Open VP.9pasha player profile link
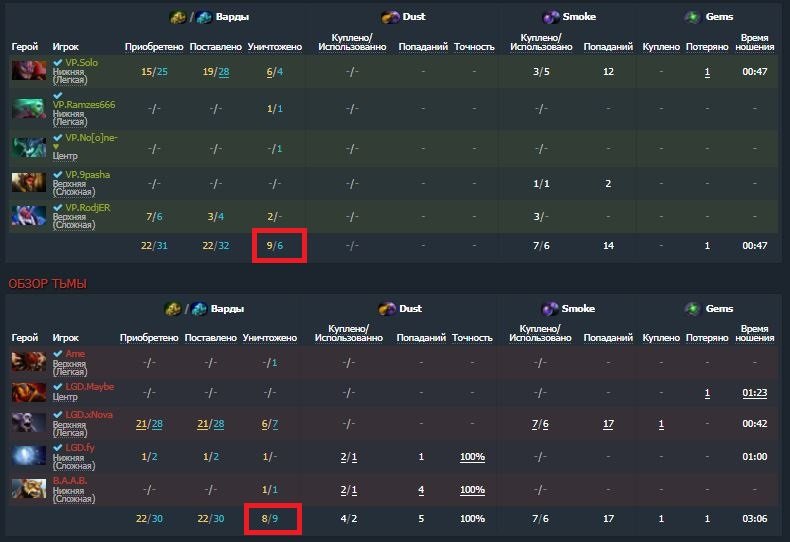The width and height of the screenshot is (790, 542). pos(88,175)
